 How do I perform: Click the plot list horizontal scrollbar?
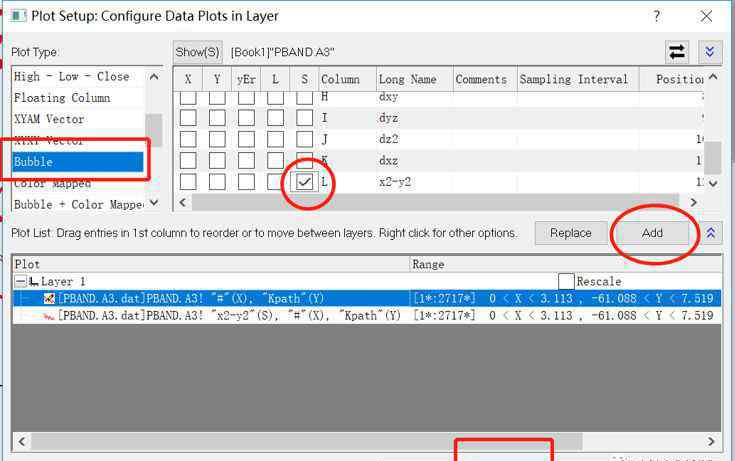pos(300,441)
